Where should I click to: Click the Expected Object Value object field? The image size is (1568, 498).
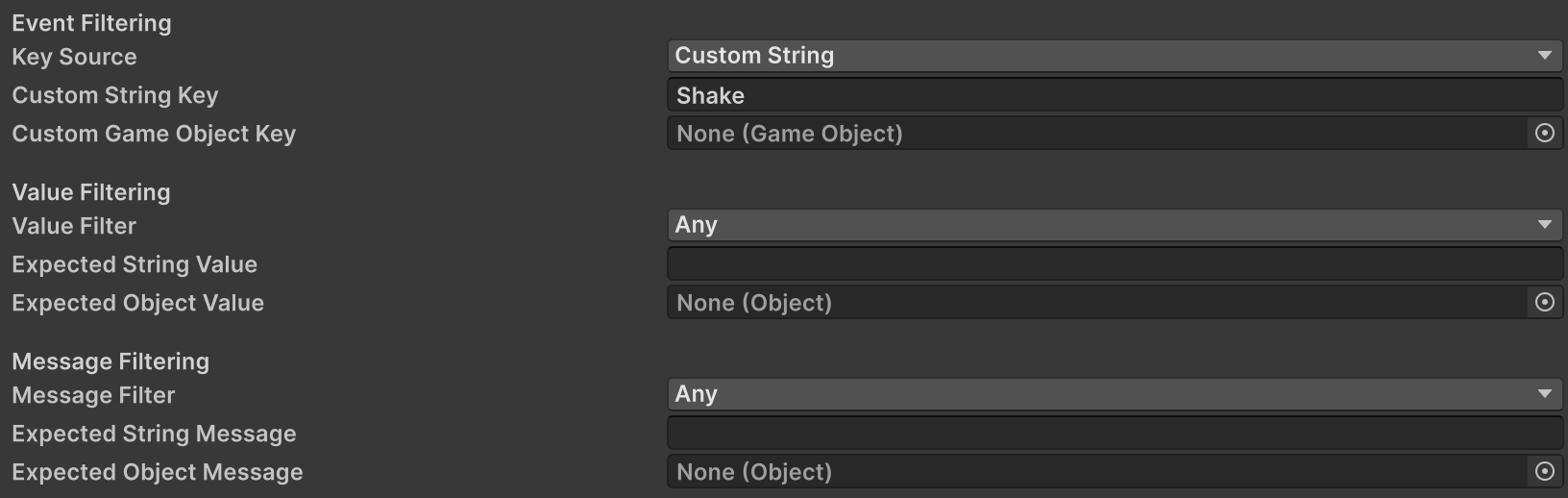[1095, 303]
